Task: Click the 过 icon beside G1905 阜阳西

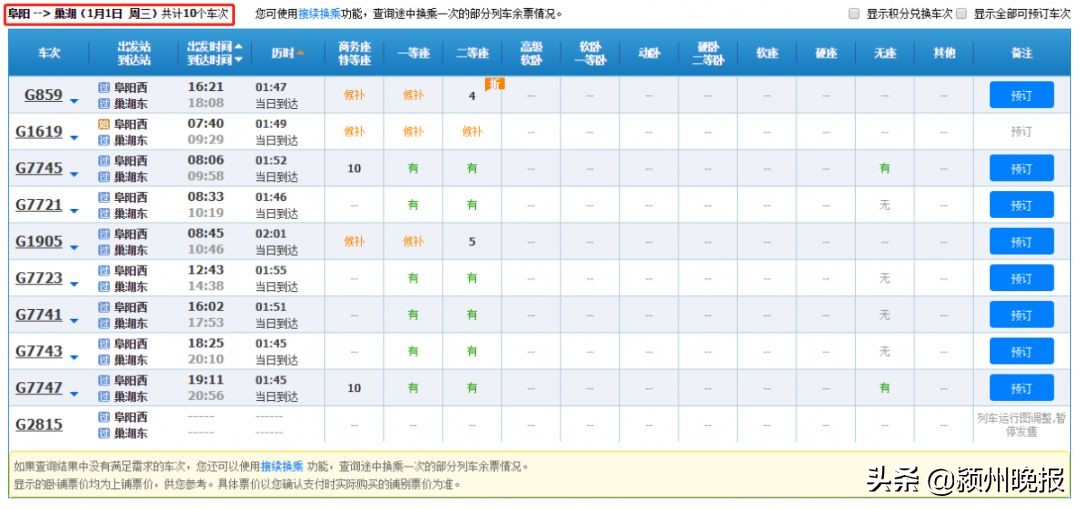Action: point(104,233)
